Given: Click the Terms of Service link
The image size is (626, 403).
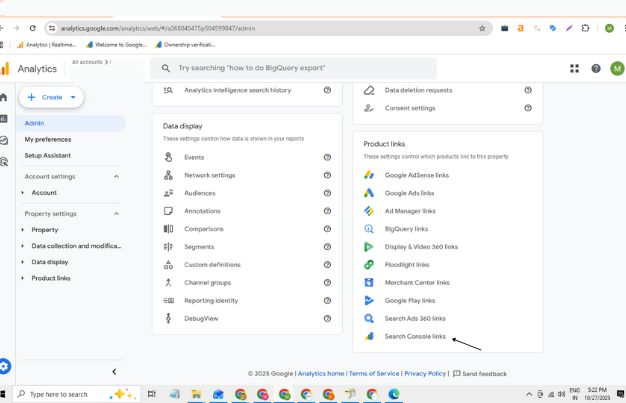Looking at the screenshot, I should (x=374, y=373).
